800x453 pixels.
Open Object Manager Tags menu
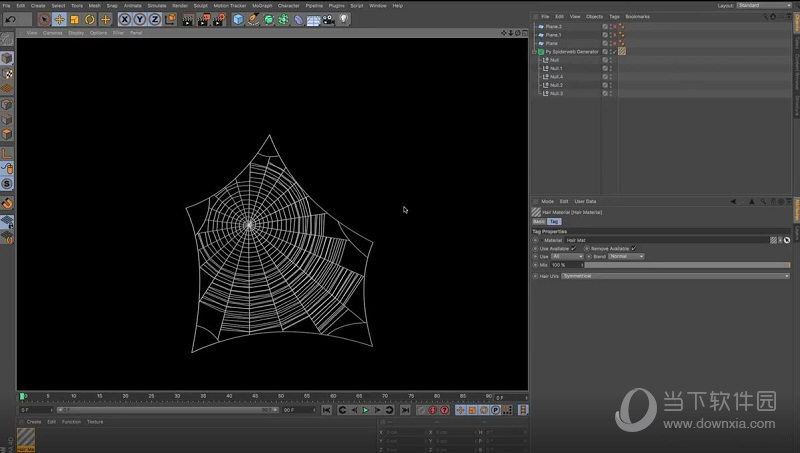click(x=614, y=16)
